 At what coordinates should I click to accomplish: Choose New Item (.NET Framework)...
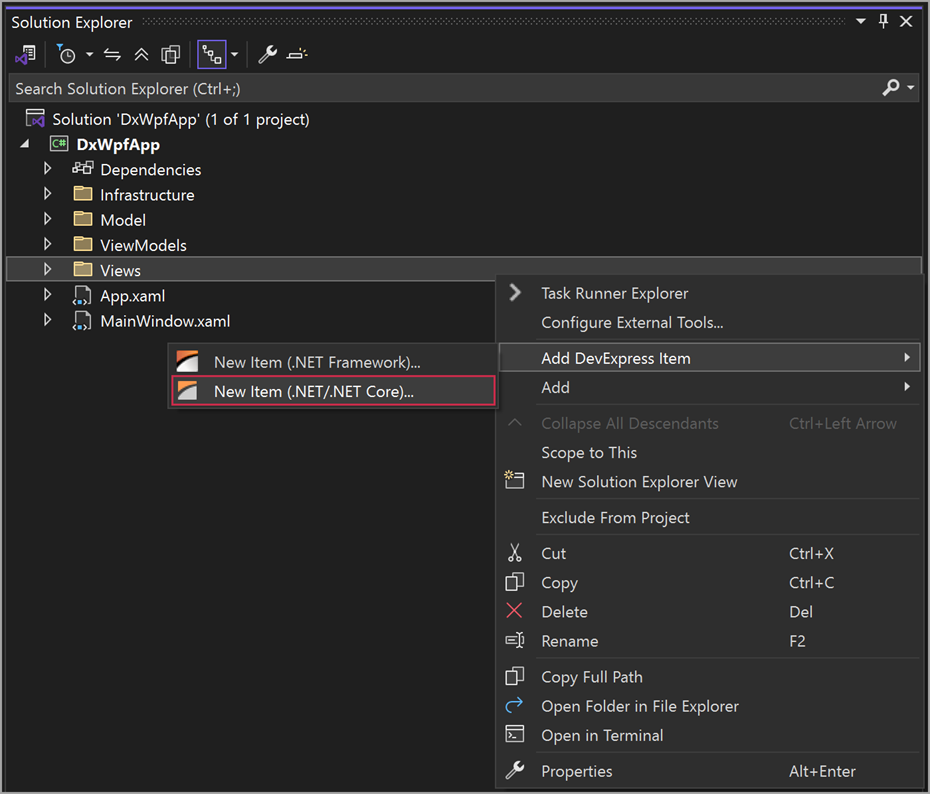coord(333,362)
